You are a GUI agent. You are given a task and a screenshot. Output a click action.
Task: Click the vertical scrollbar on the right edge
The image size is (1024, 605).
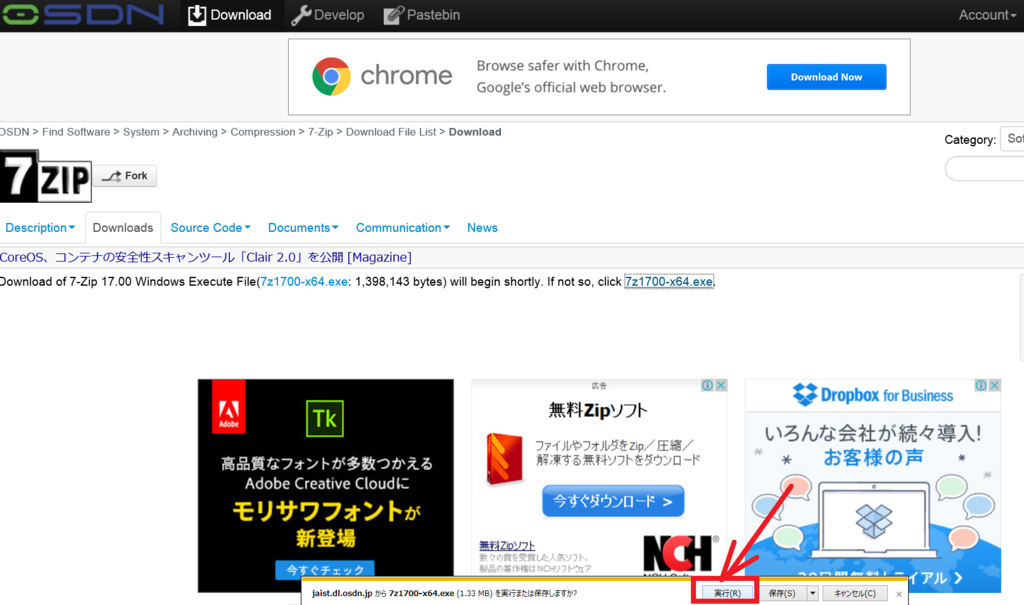point(1021,318)
